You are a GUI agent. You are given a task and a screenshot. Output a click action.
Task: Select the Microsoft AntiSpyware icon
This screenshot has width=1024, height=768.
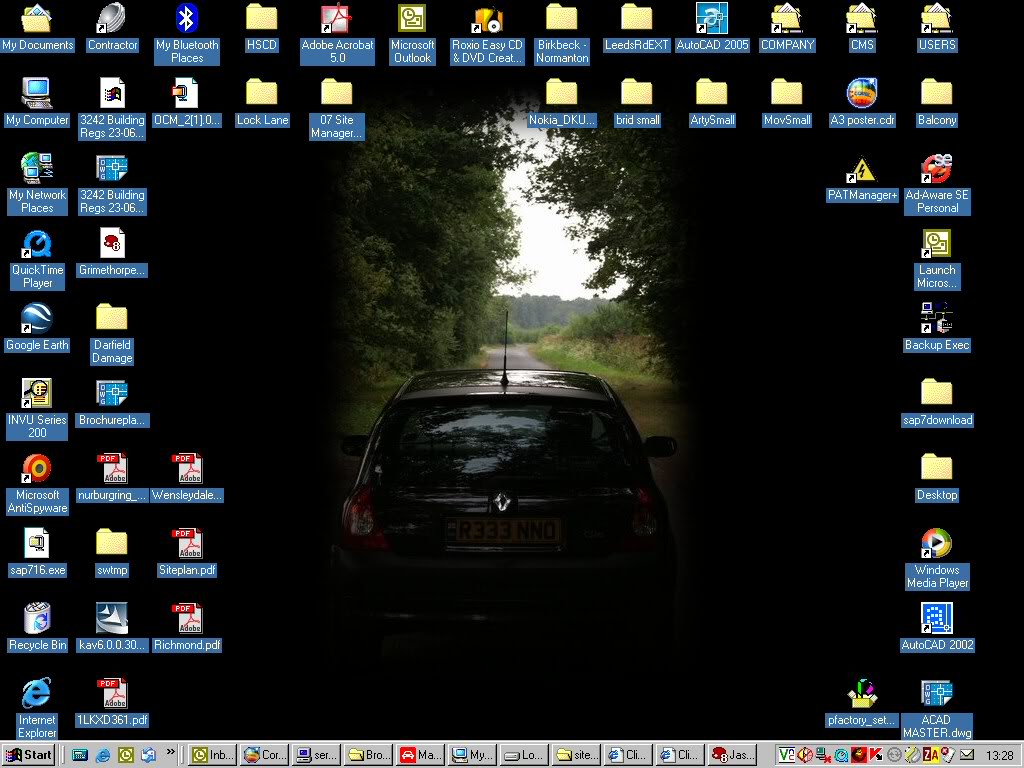[37, 469]
